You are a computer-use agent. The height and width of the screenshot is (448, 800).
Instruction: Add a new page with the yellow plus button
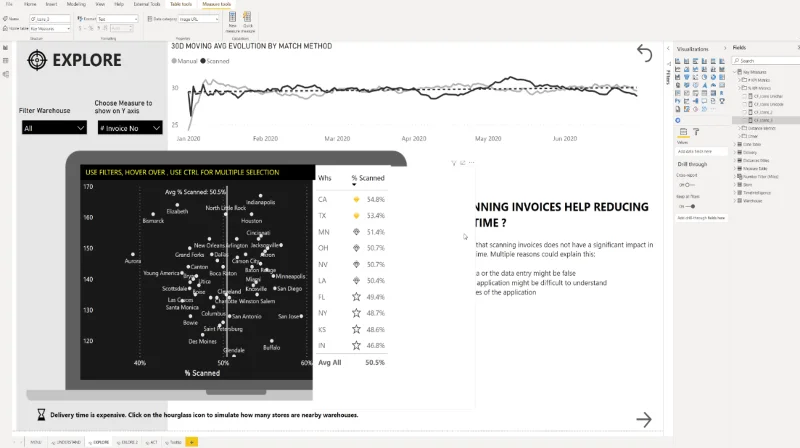[x=191, y=442]
